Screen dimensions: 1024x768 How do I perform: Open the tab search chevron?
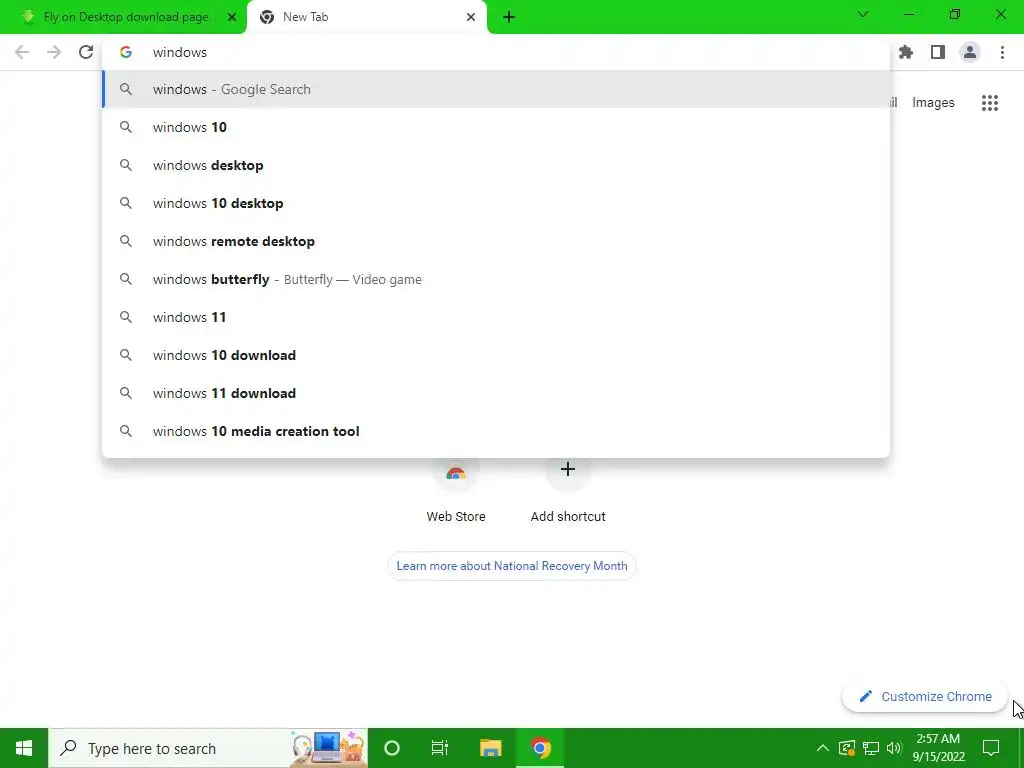click(x=863, y=14)
